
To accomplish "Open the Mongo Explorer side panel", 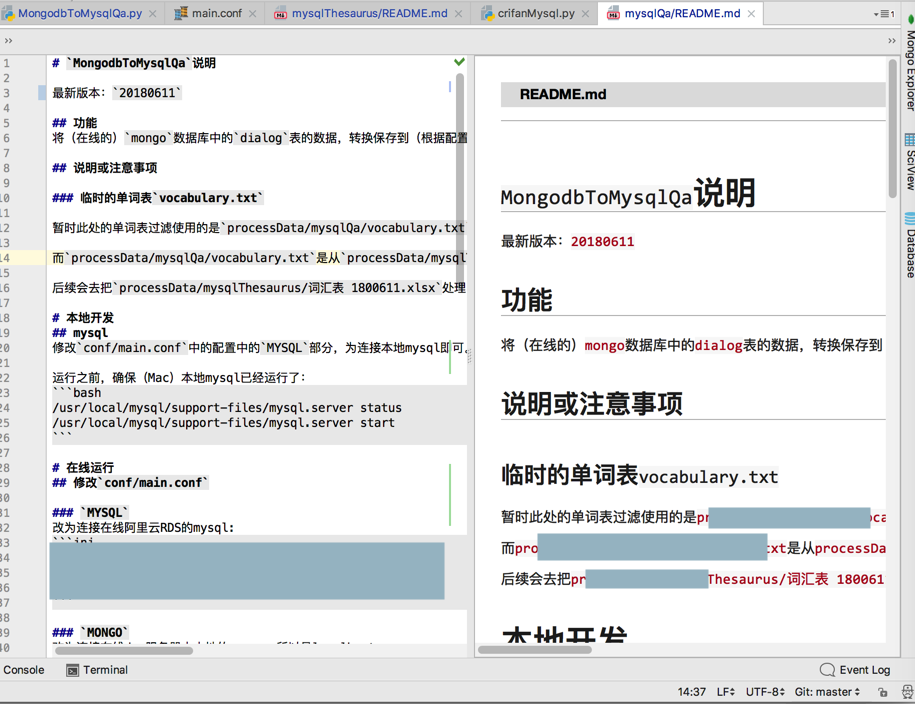I will click(909, 63).
